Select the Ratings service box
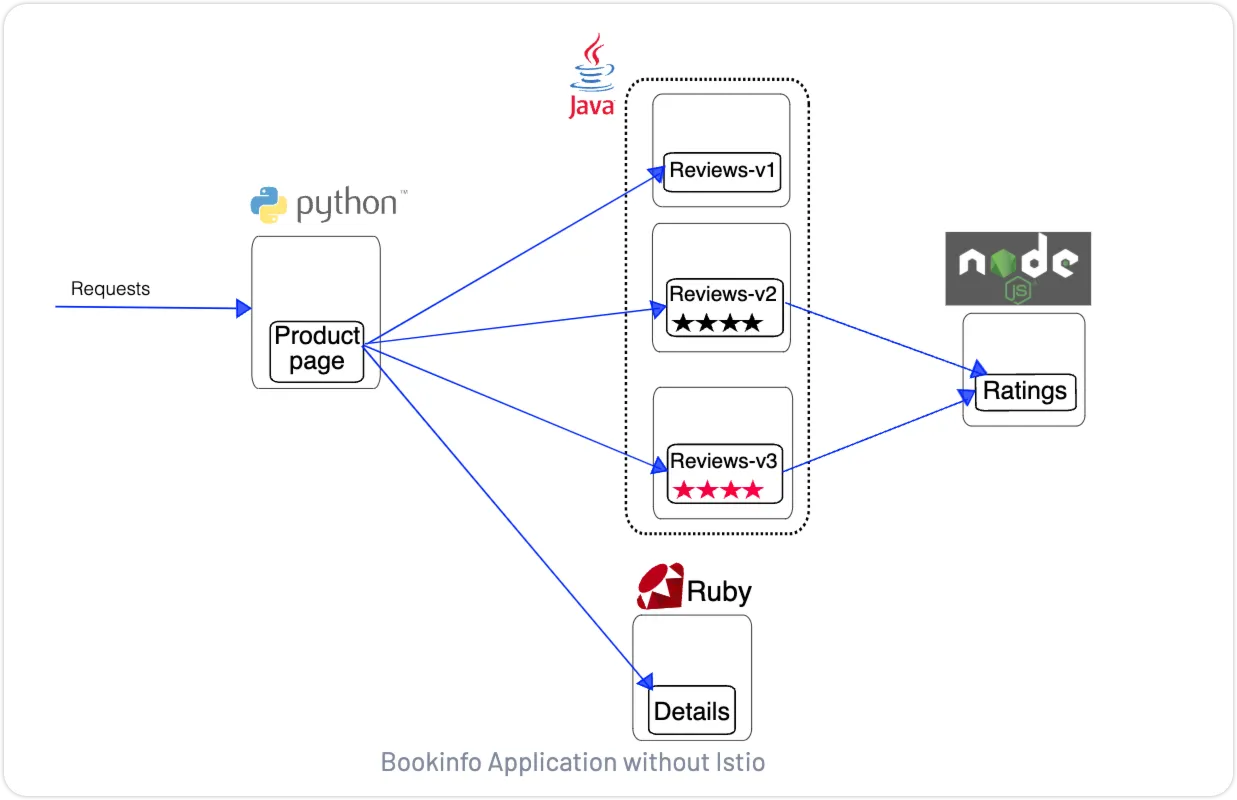This screenshot has height=800, width=1237. 1025,391
